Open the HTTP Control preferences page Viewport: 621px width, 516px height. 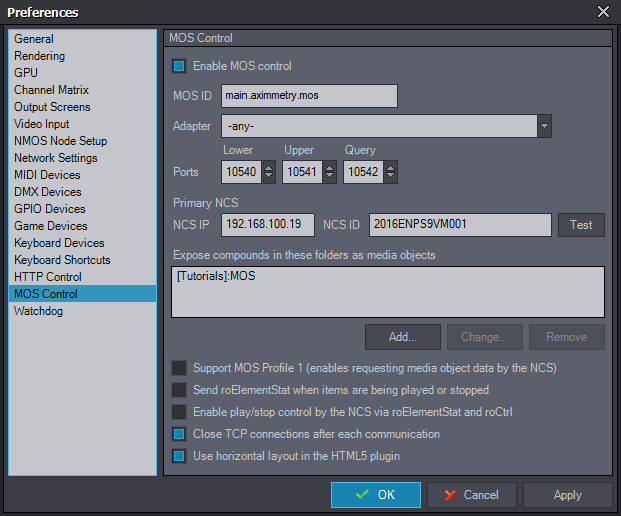[48, 277]
